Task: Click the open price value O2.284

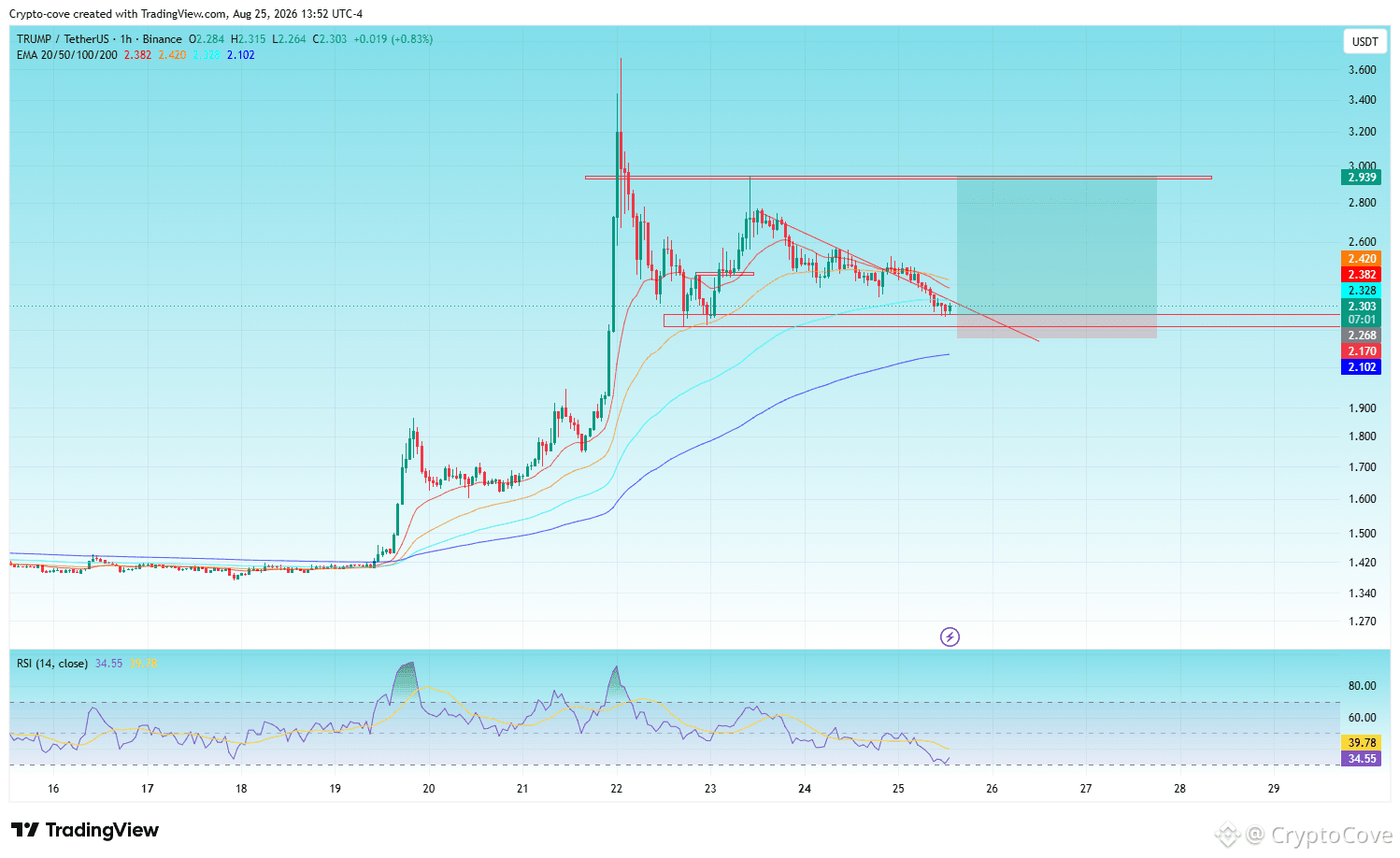Action: [207, 39]
